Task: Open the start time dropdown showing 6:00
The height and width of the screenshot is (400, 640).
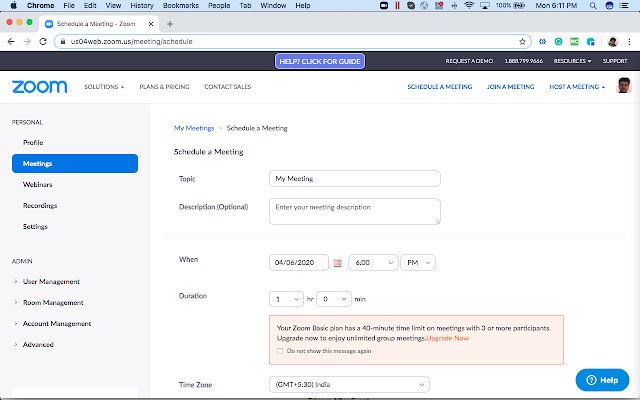Action: [x=373, y=262]
